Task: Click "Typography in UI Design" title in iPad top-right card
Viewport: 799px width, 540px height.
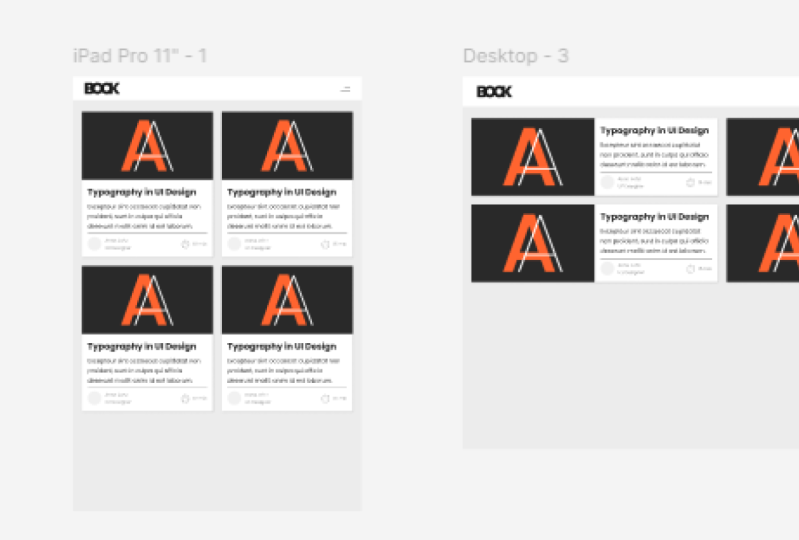Action: click(x=282, y=192)
